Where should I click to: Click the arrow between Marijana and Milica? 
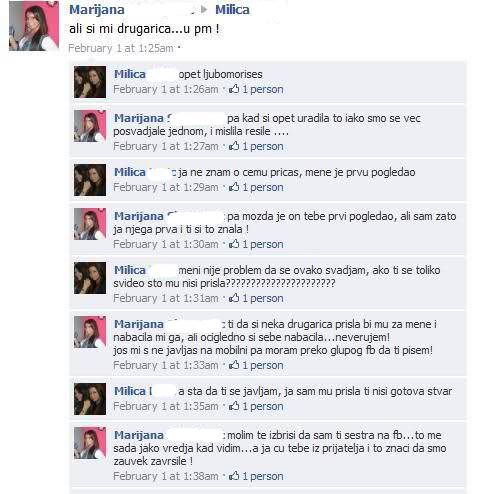(204, 10)
